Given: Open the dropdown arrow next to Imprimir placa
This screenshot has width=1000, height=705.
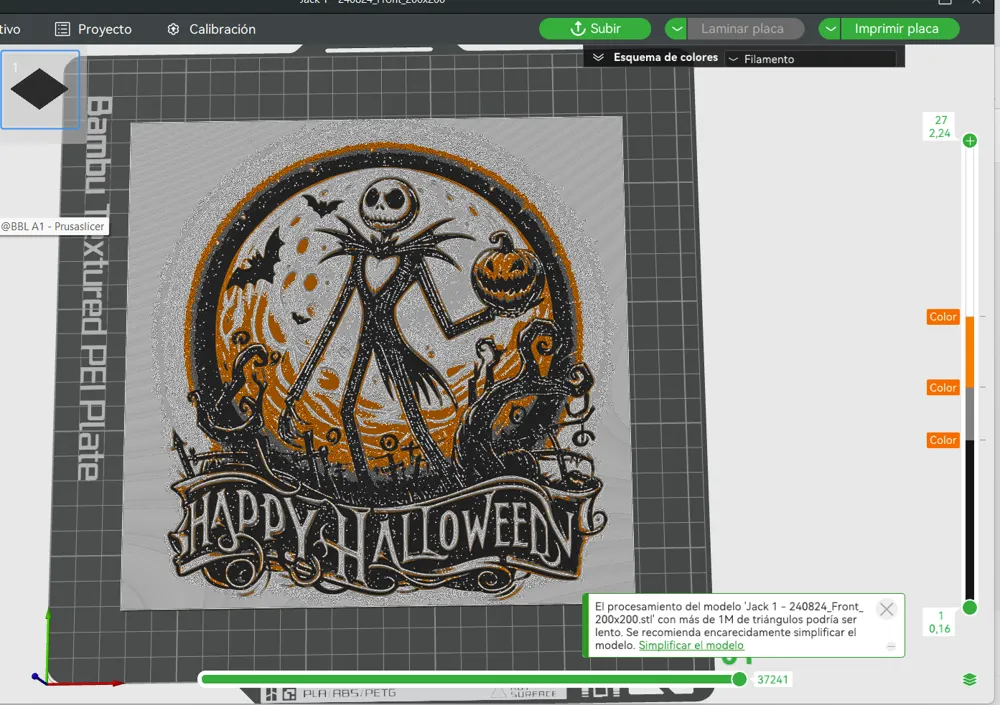Looking at the screenshot, I should tap(829, 28).
